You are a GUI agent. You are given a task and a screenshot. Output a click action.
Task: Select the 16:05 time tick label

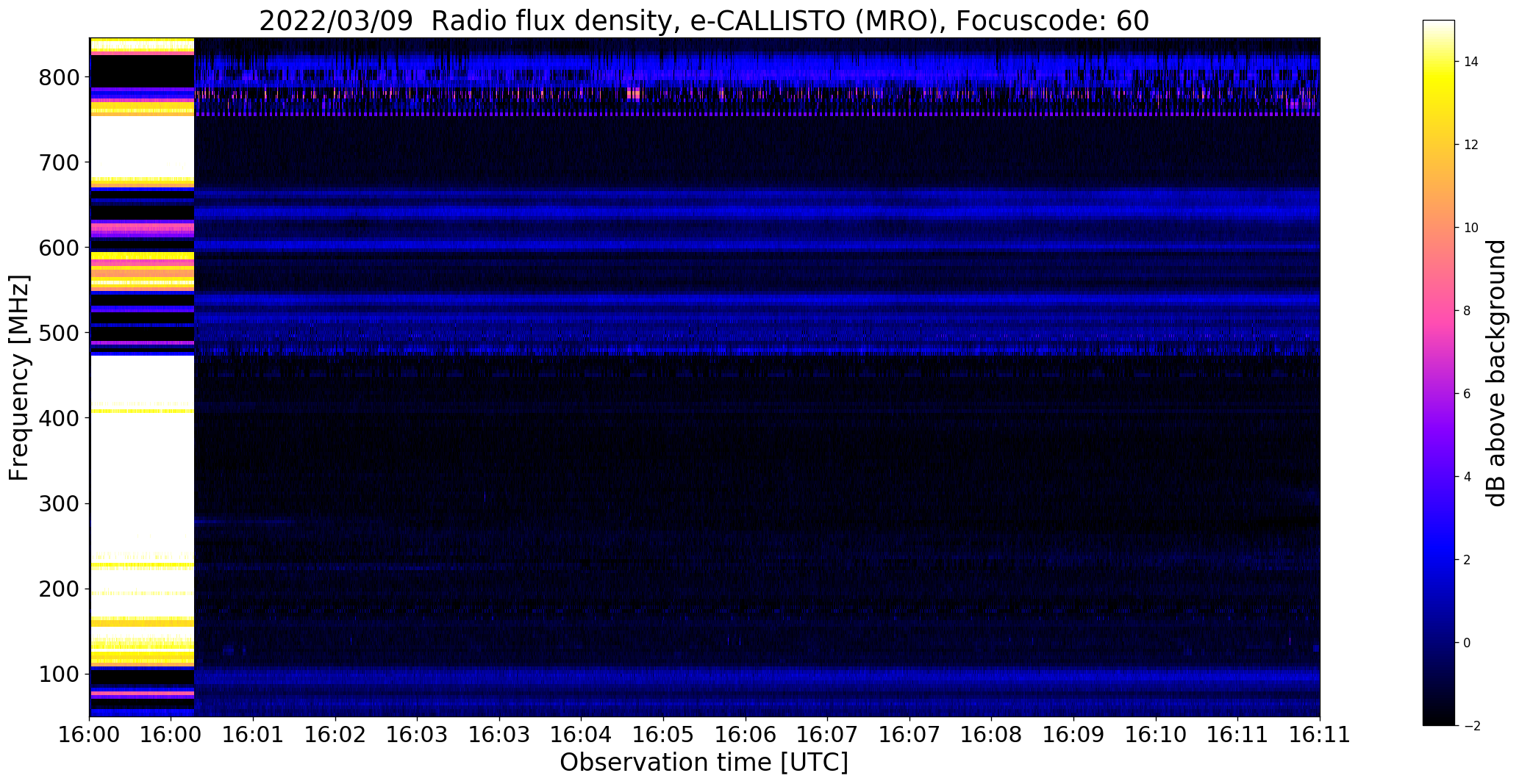pos(663,736)
